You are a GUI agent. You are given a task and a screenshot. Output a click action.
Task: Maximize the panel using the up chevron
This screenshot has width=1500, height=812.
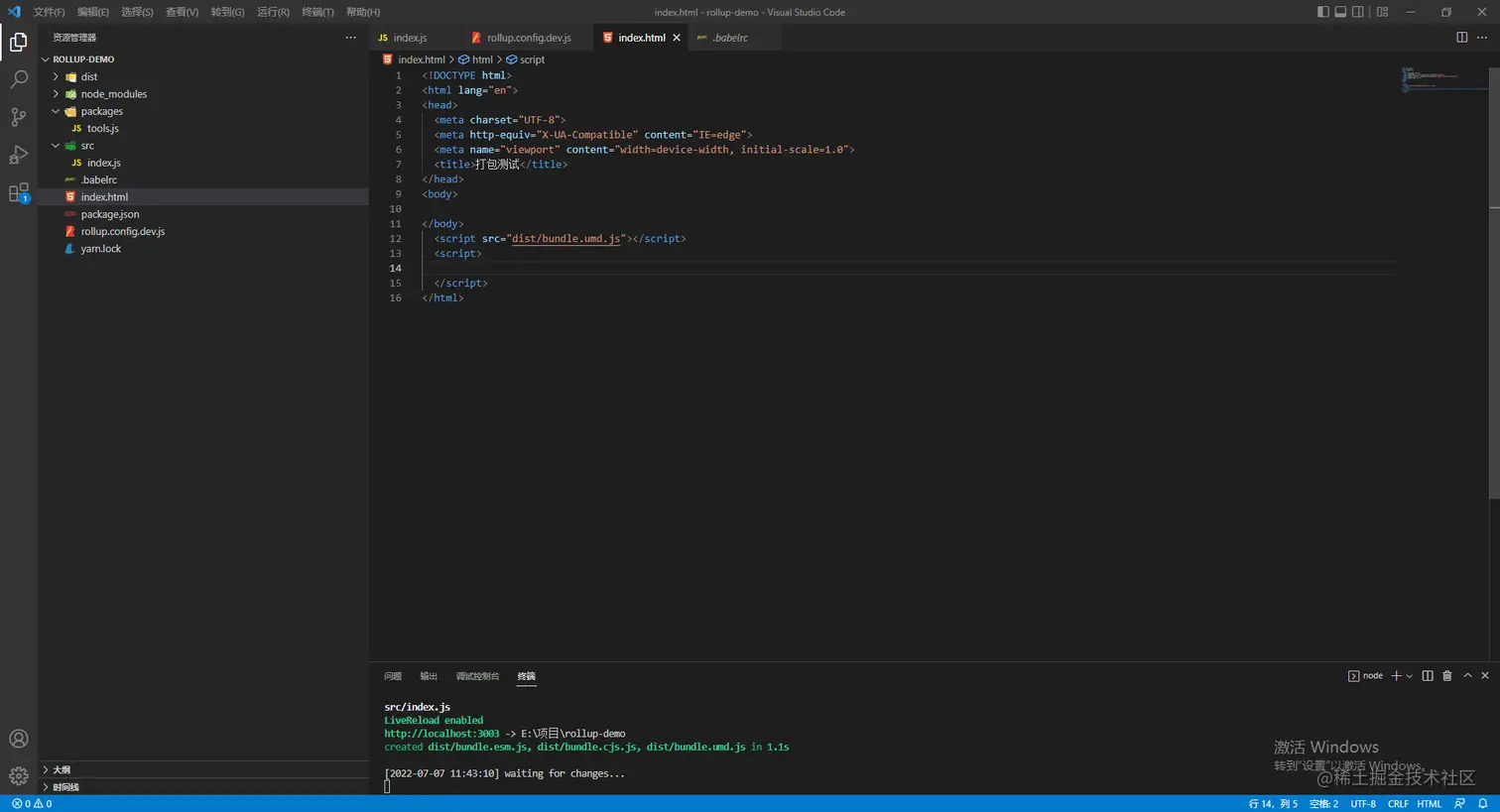(x=1467, y=676)
